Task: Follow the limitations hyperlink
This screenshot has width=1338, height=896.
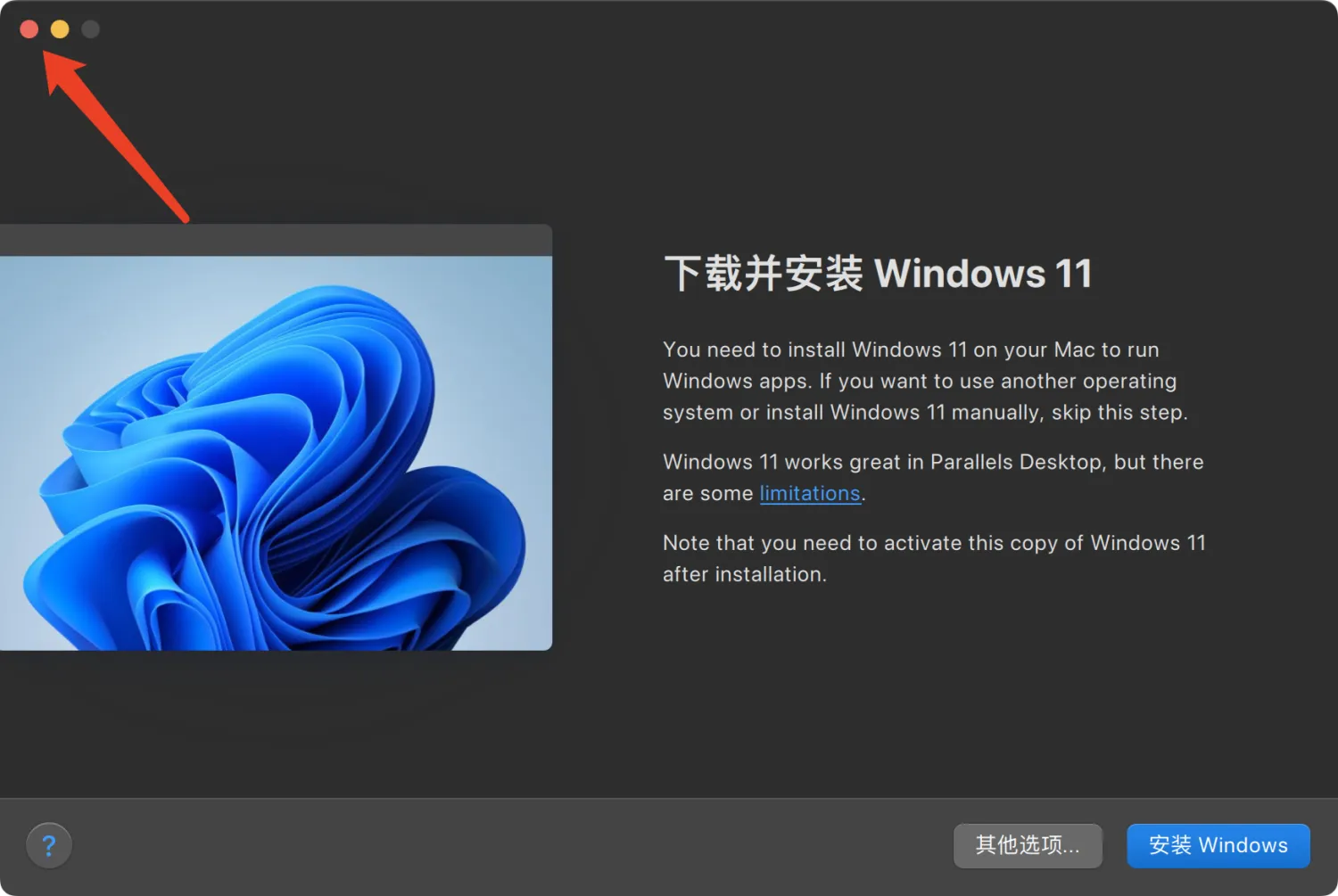Action: pyautogui.click(x=810, y=493)
